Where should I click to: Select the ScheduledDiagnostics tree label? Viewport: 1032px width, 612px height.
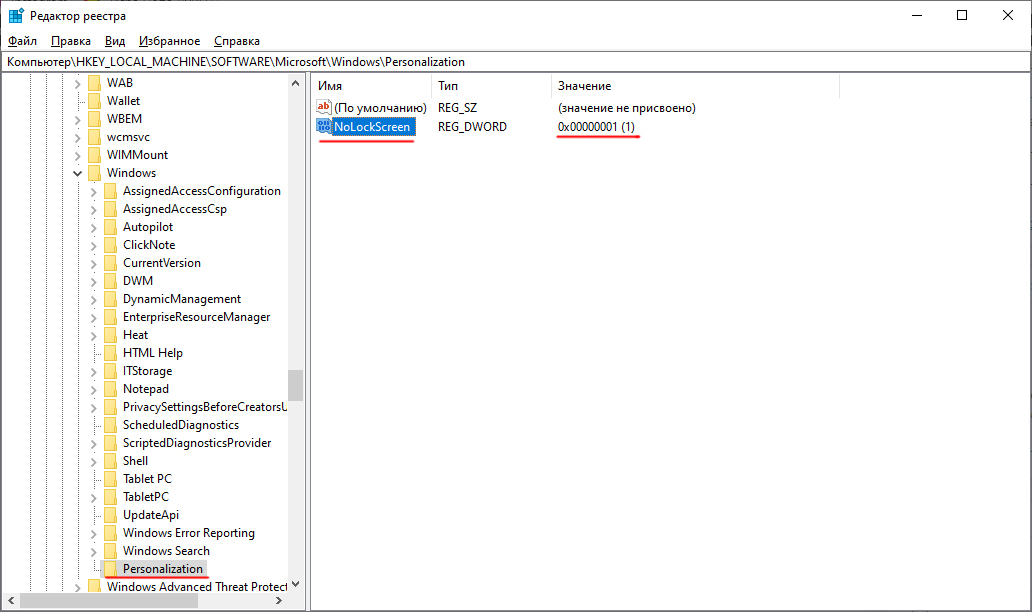tap(181, 425)
